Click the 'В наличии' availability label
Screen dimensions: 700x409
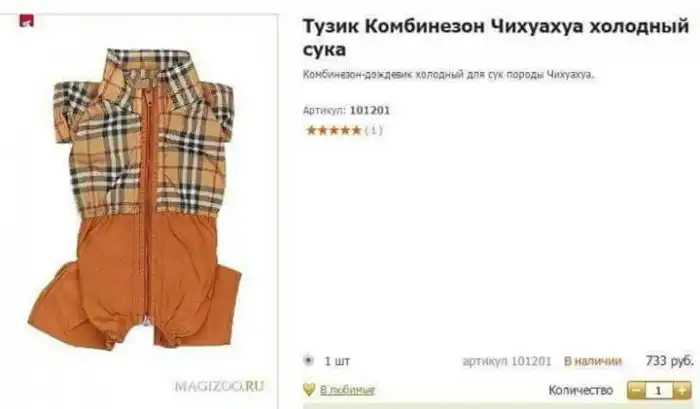coord(592,361)
